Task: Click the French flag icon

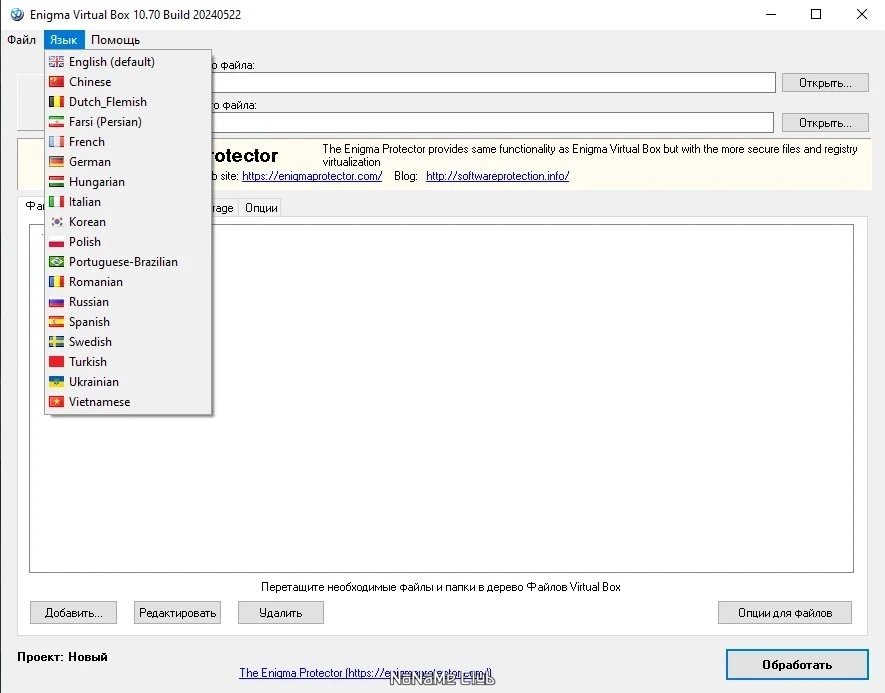Action: pos(56,142)
